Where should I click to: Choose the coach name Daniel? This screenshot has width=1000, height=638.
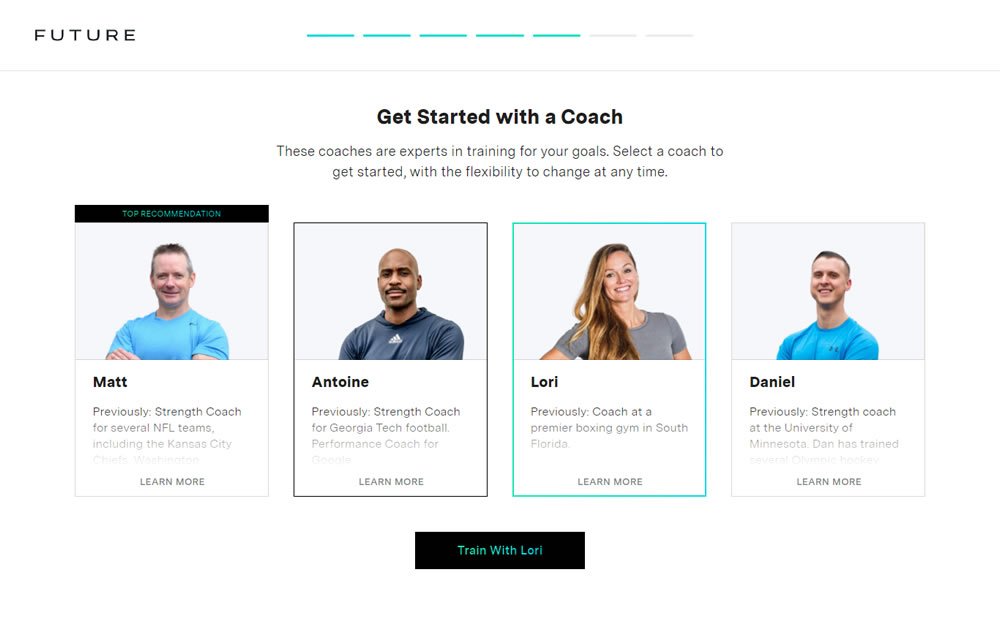[772, 382]
